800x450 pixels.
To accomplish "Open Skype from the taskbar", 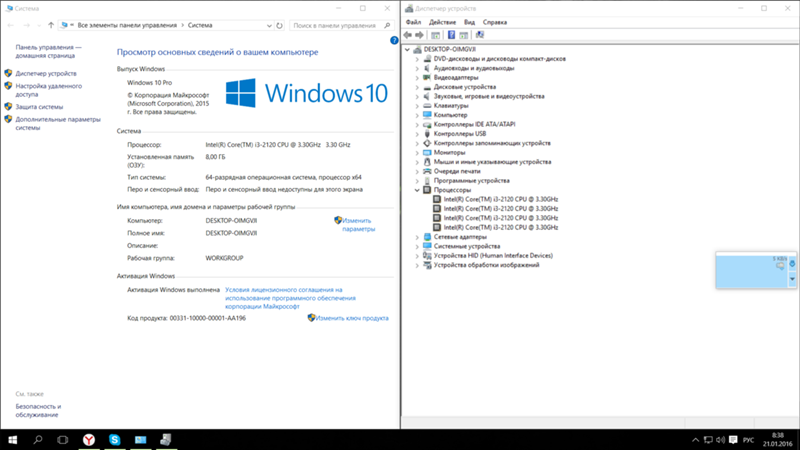I will pos(115,440).
